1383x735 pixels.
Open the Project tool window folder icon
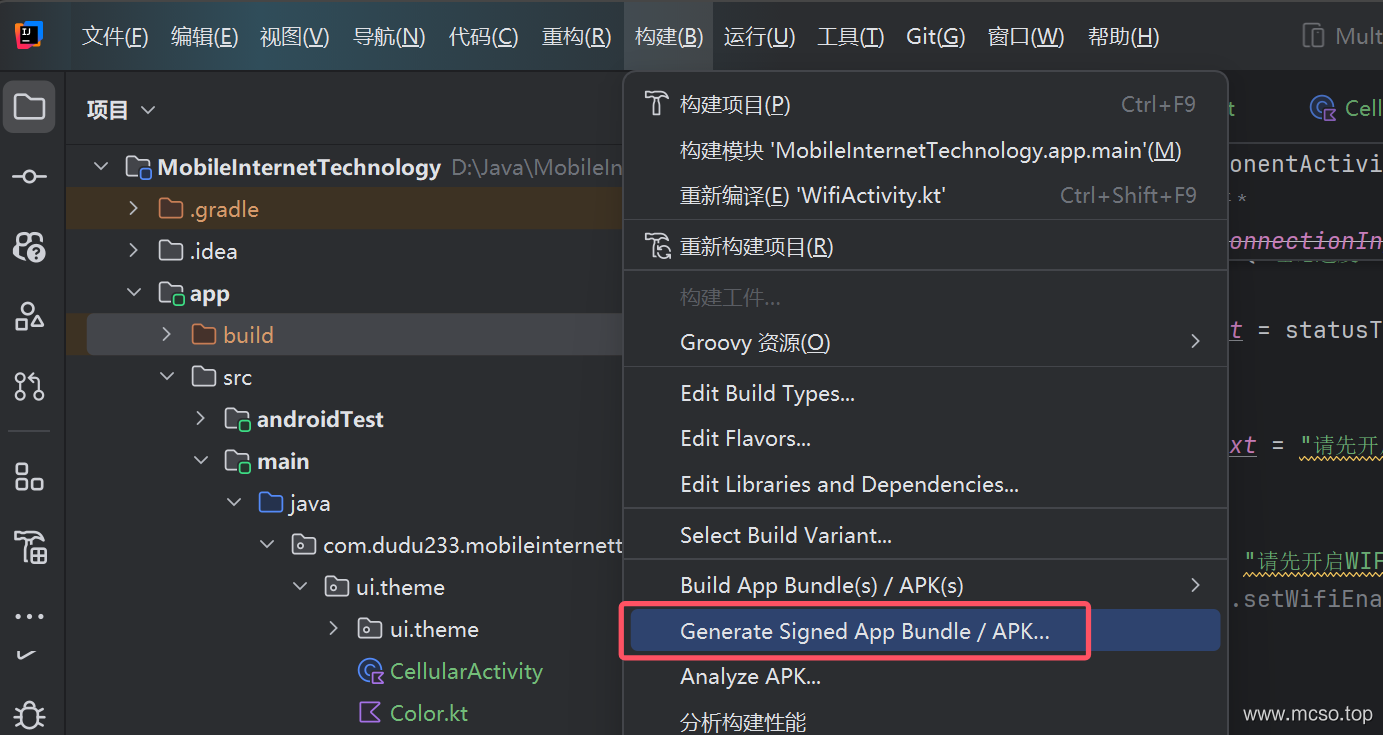point(29,107)
